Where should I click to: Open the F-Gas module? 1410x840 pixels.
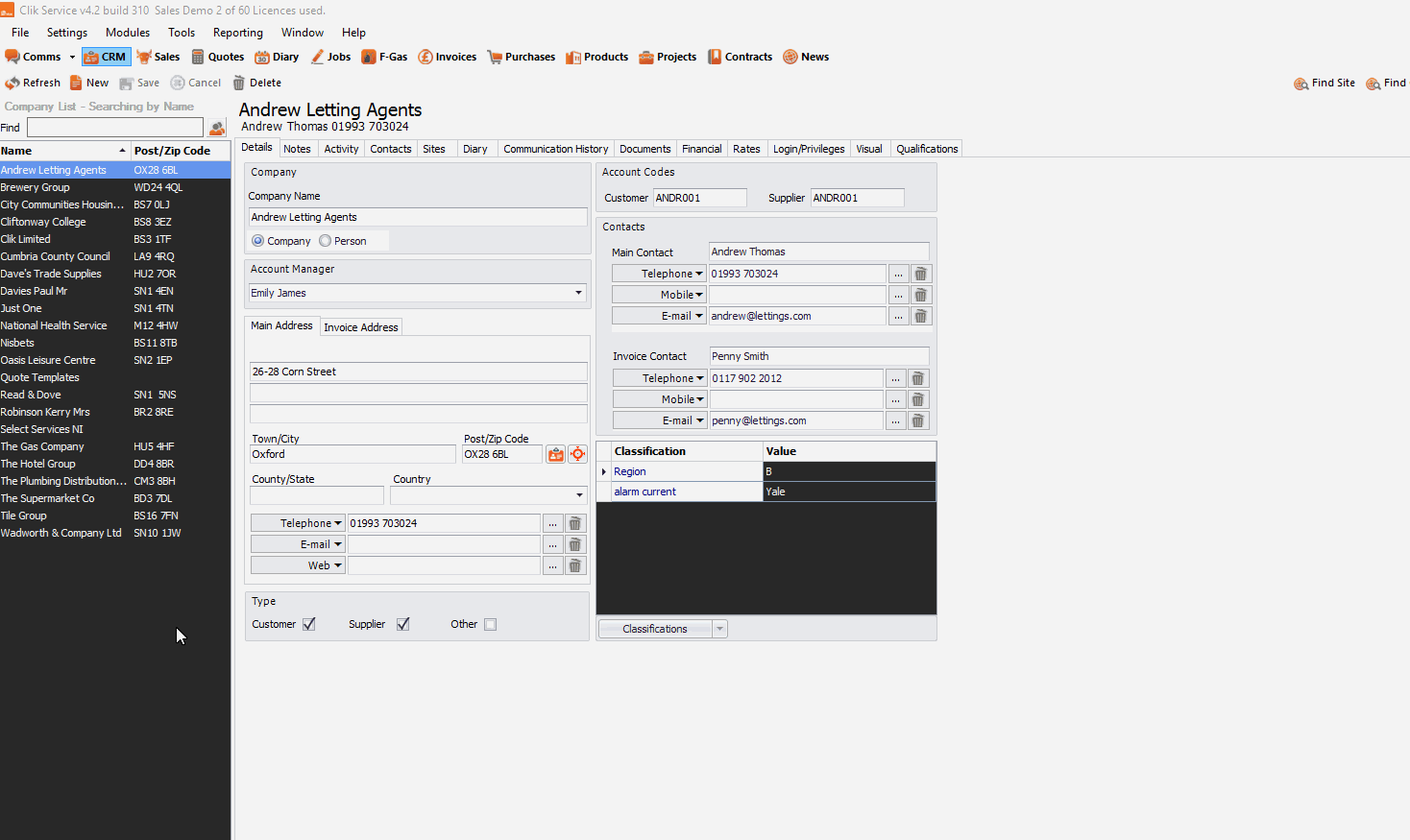click(x=384, y=57)
